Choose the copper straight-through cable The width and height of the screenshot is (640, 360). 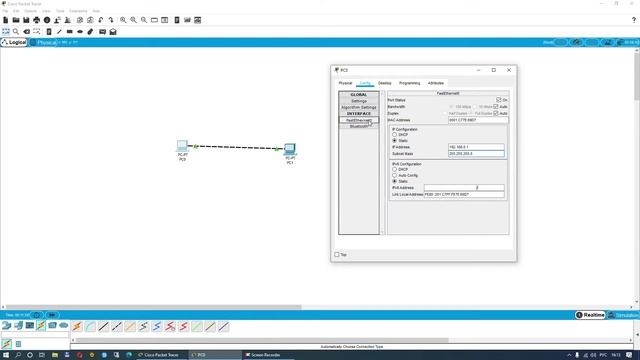tap(104, 326)
